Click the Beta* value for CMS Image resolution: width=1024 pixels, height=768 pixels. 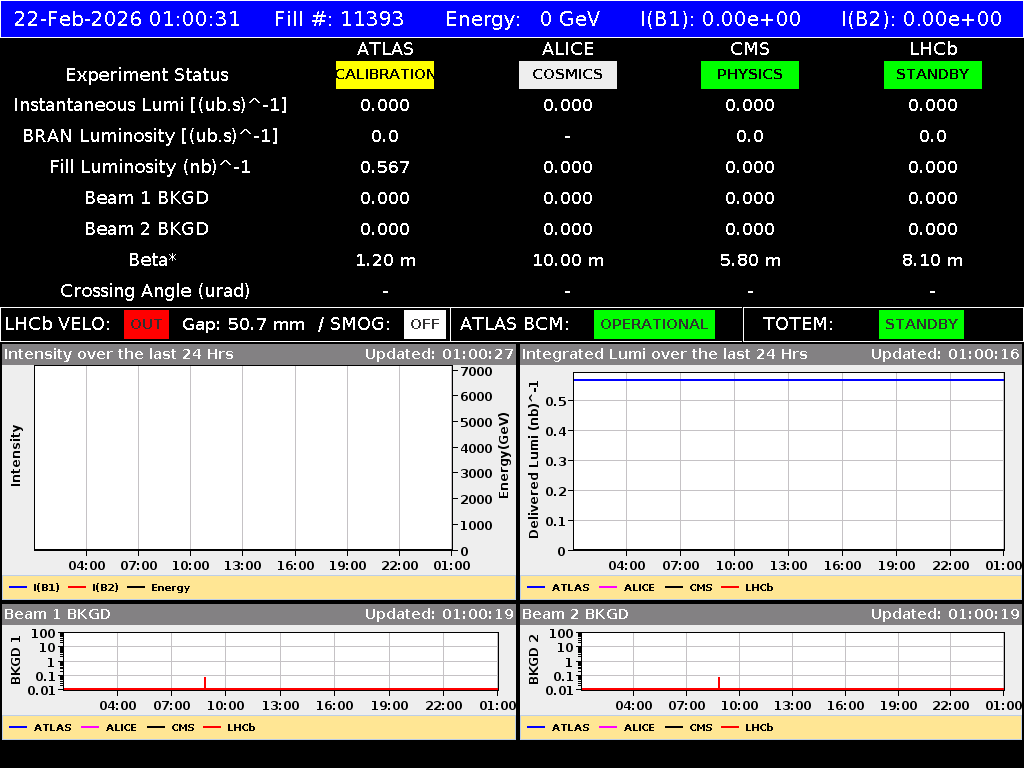click(x=750, y=260)
